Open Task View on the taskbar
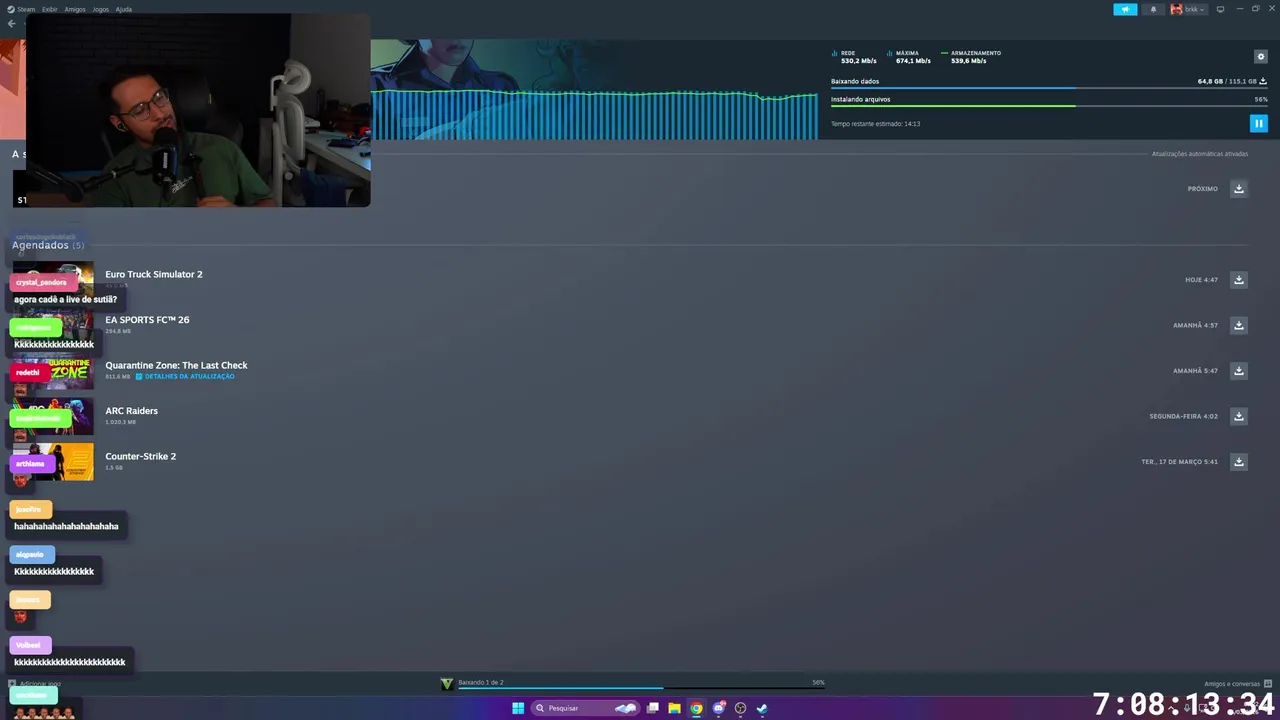The image size is (1280, 720). pyautogui.click(x=652, y=708)
